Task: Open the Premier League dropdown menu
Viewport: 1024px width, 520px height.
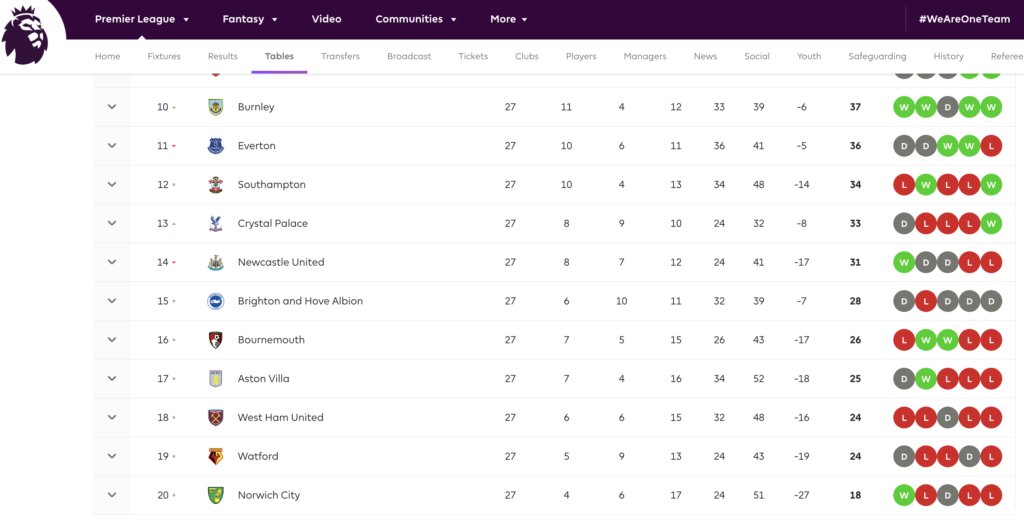Action: coord(142,20)
